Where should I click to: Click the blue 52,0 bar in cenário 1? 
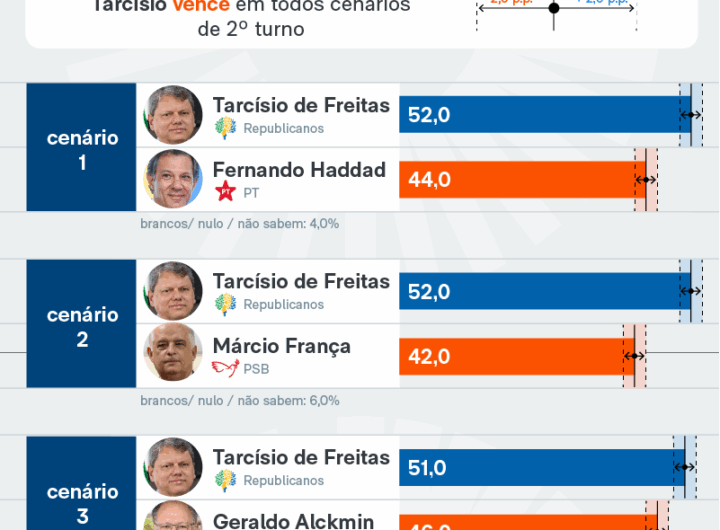538,115
